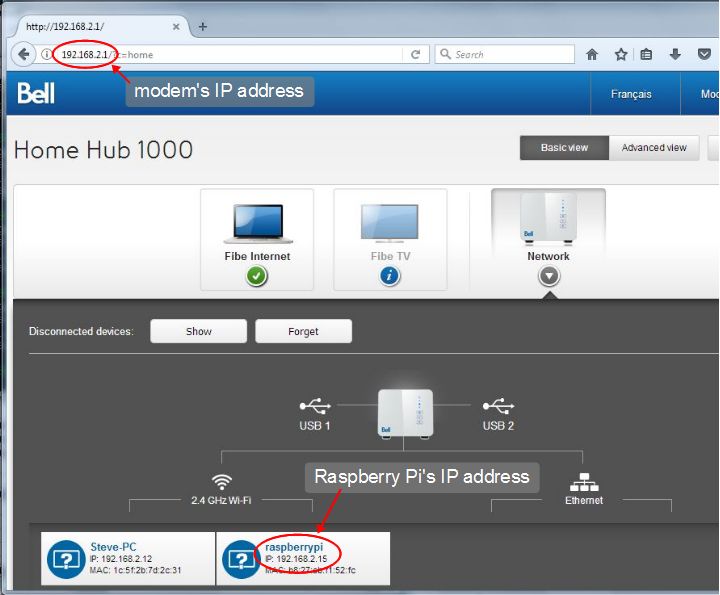720x595 pixels.
Task: Click Steve-PC MAC address text
Action: 135,570
